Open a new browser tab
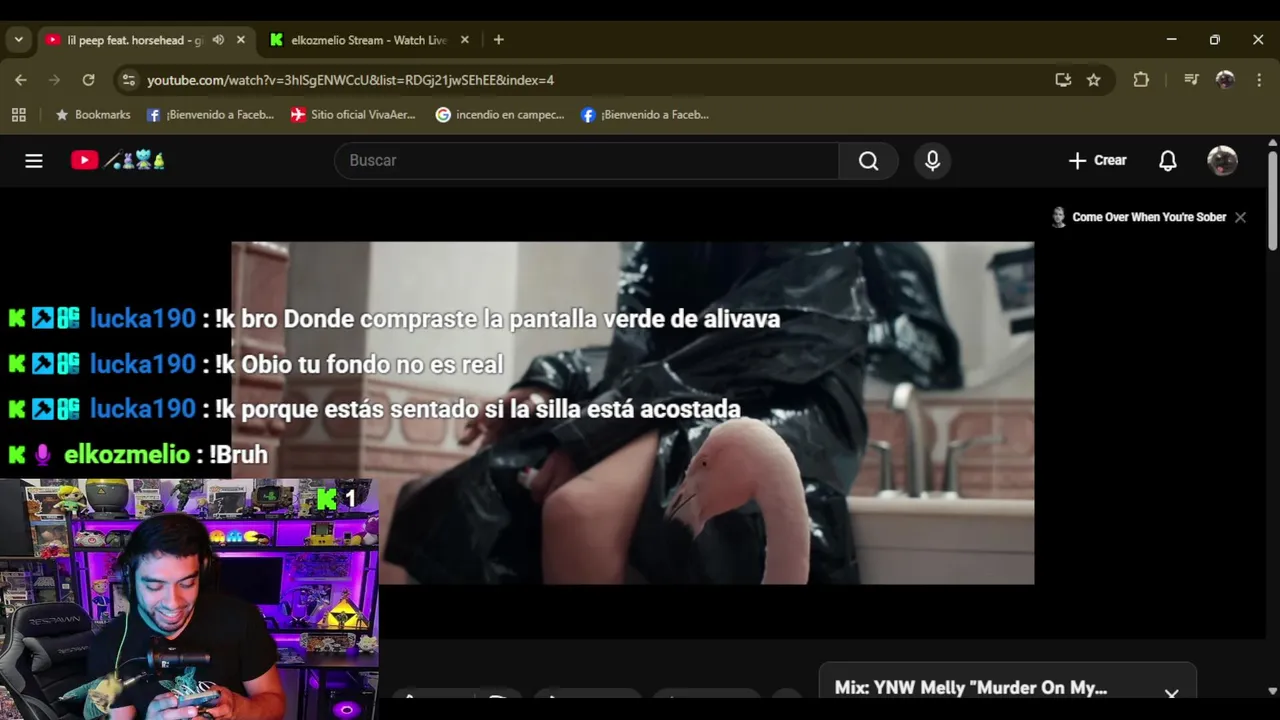Screen dimensions: 1280x720 [498, 40]
